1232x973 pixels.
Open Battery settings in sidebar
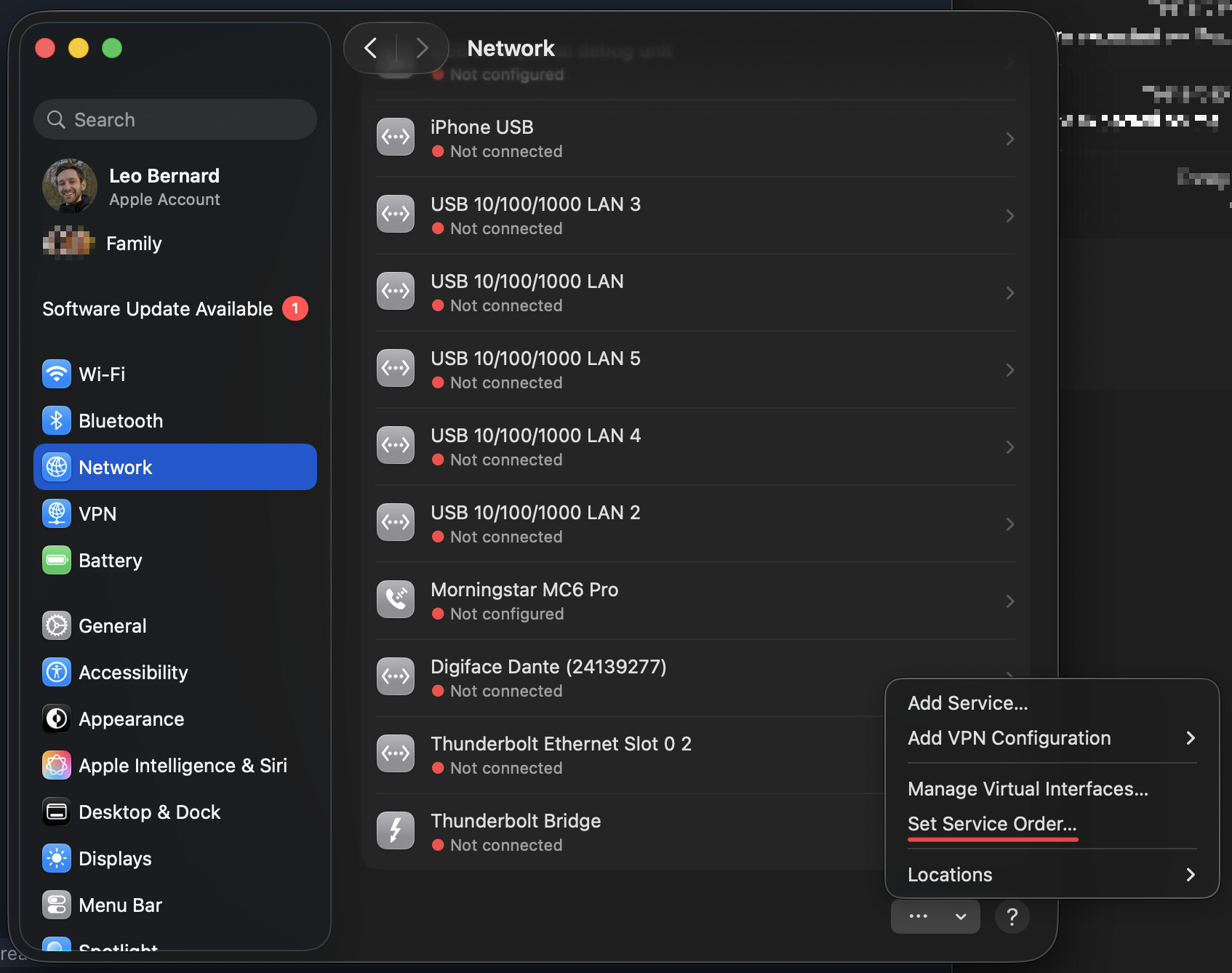[x=110, y=561]
